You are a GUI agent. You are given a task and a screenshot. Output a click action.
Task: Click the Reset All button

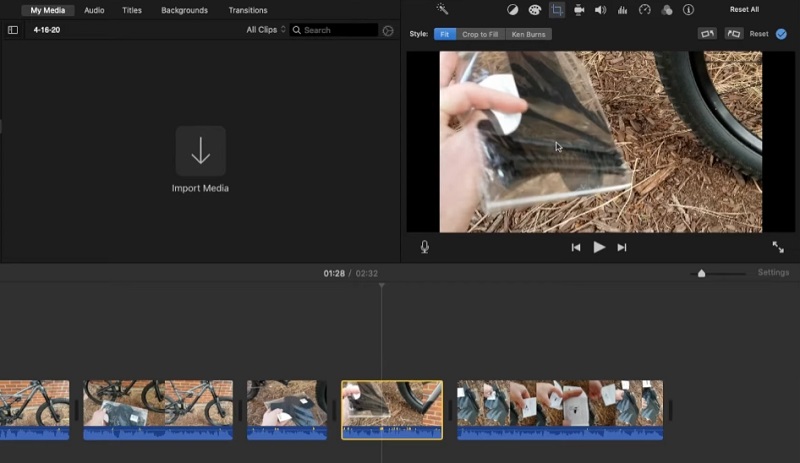(744, 10)
